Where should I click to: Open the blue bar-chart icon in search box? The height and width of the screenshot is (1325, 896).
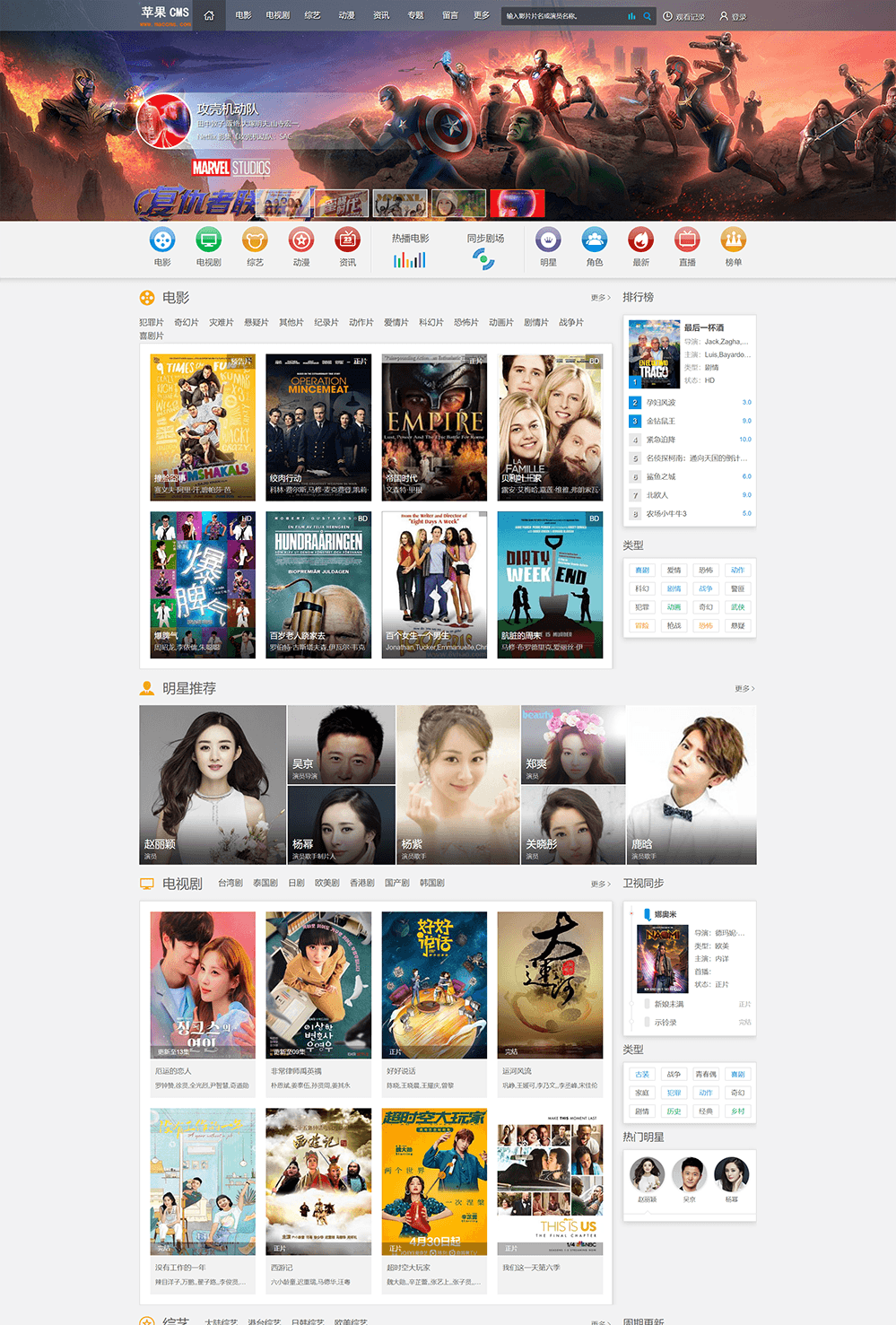point(631,16)
